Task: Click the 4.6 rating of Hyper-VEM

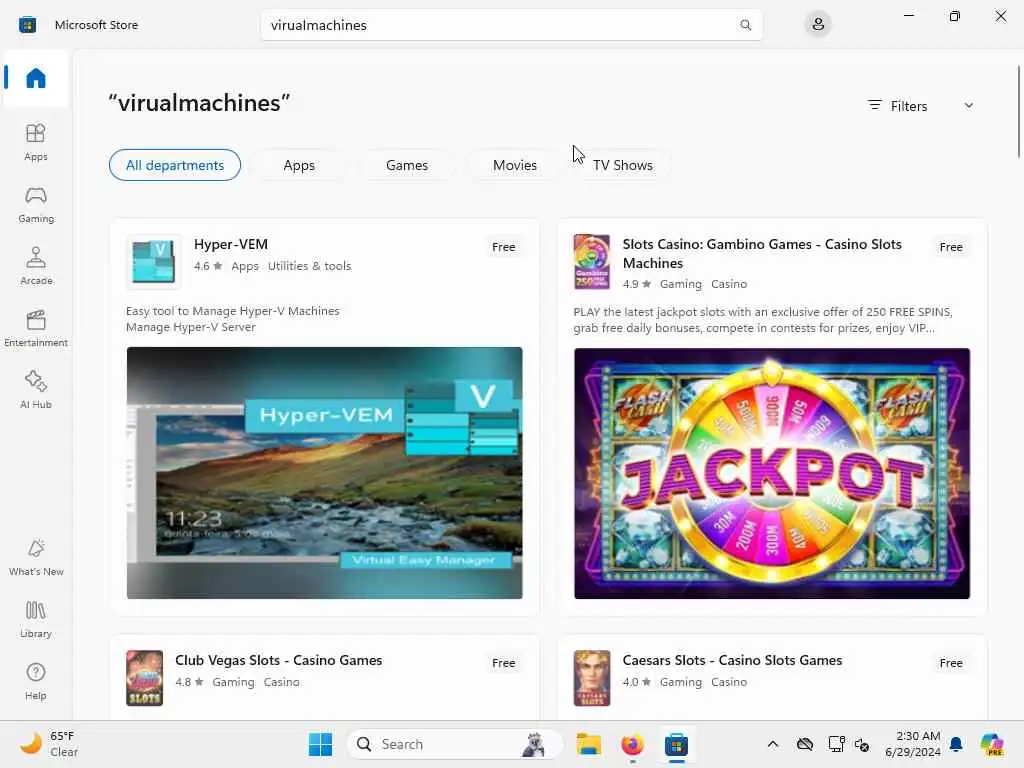Action: (208, 266)
